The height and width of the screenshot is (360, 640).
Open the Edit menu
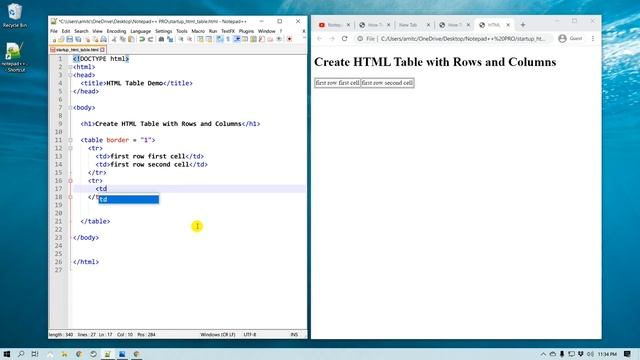(66, 31)
